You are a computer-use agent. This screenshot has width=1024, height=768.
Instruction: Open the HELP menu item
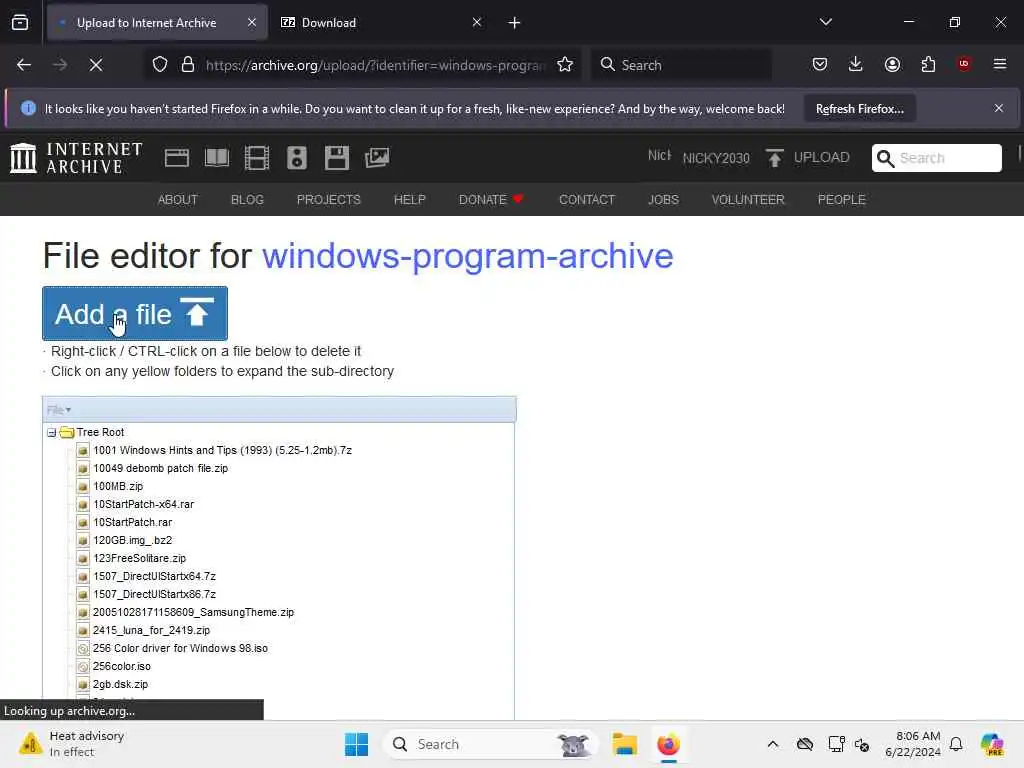(409, 200)
